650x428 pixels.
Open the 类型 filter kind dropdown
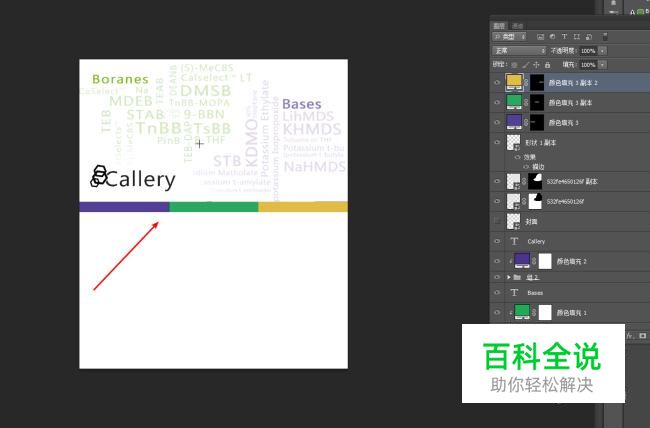pos(509,37)
